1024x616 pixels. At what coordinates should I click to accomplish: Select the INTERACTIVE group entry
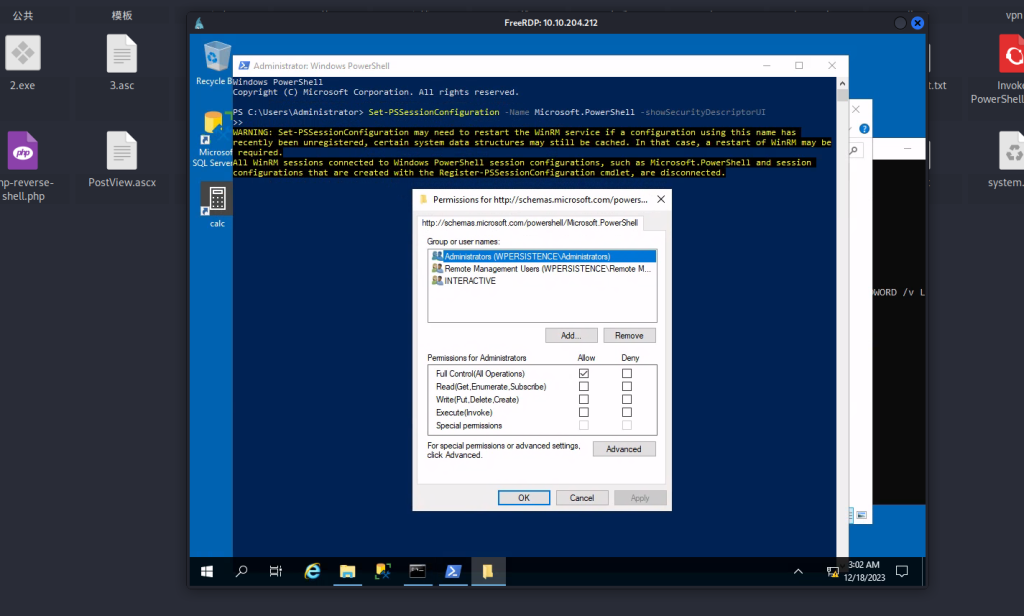[x=464, y=281]
